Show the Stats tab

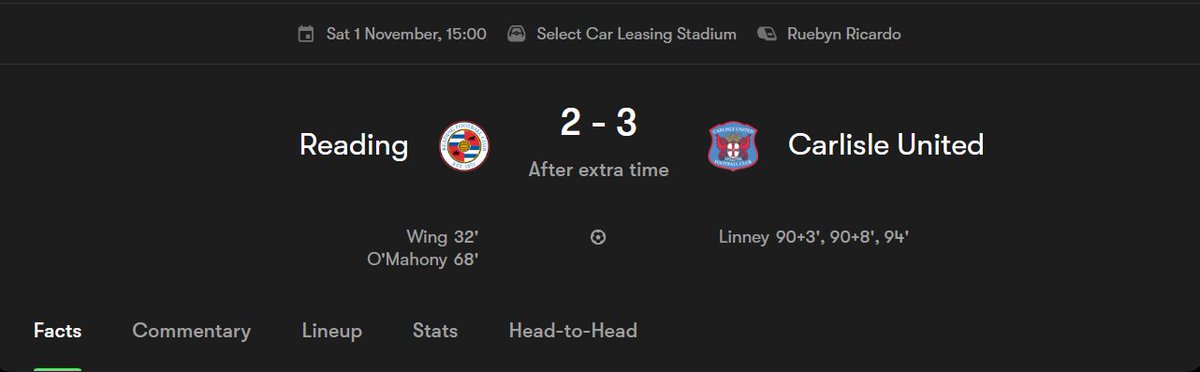pyautogui.click(x=435, y=331)
